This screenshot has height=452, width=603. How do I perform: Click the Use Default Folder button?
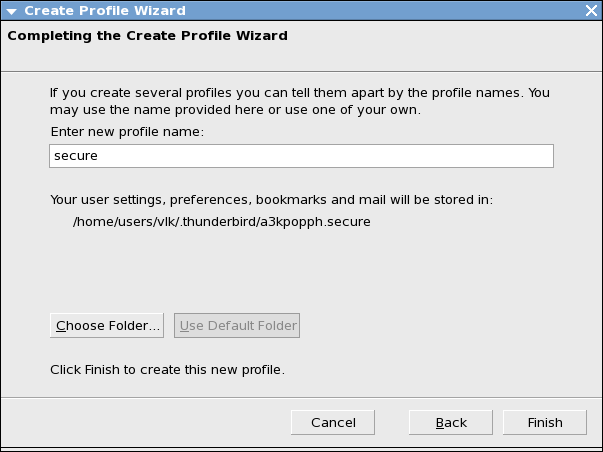click(x=237, y=325)
